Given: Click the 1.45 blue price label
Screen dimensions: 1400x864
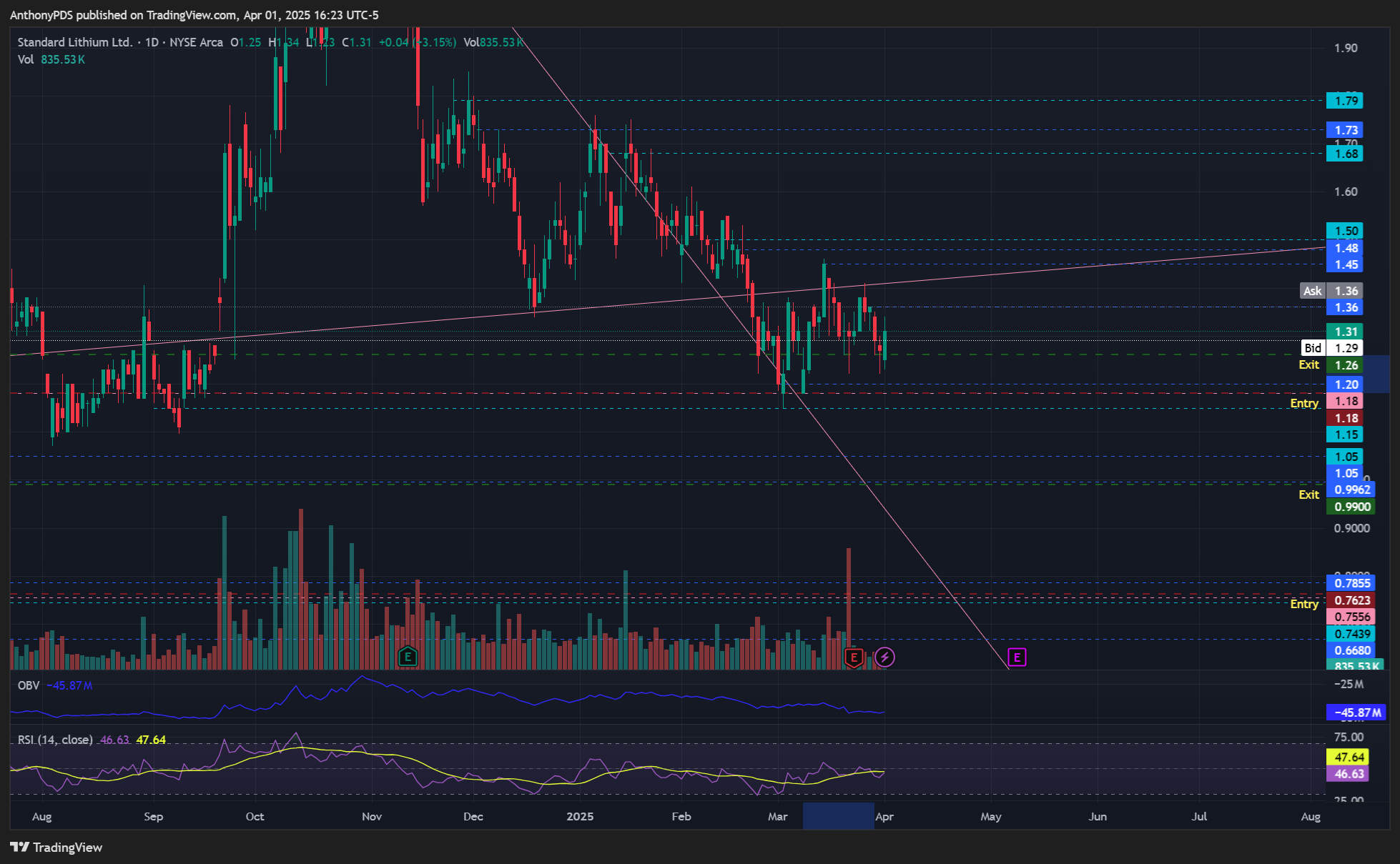Looking at the screenshot, I should [1344, 264].
